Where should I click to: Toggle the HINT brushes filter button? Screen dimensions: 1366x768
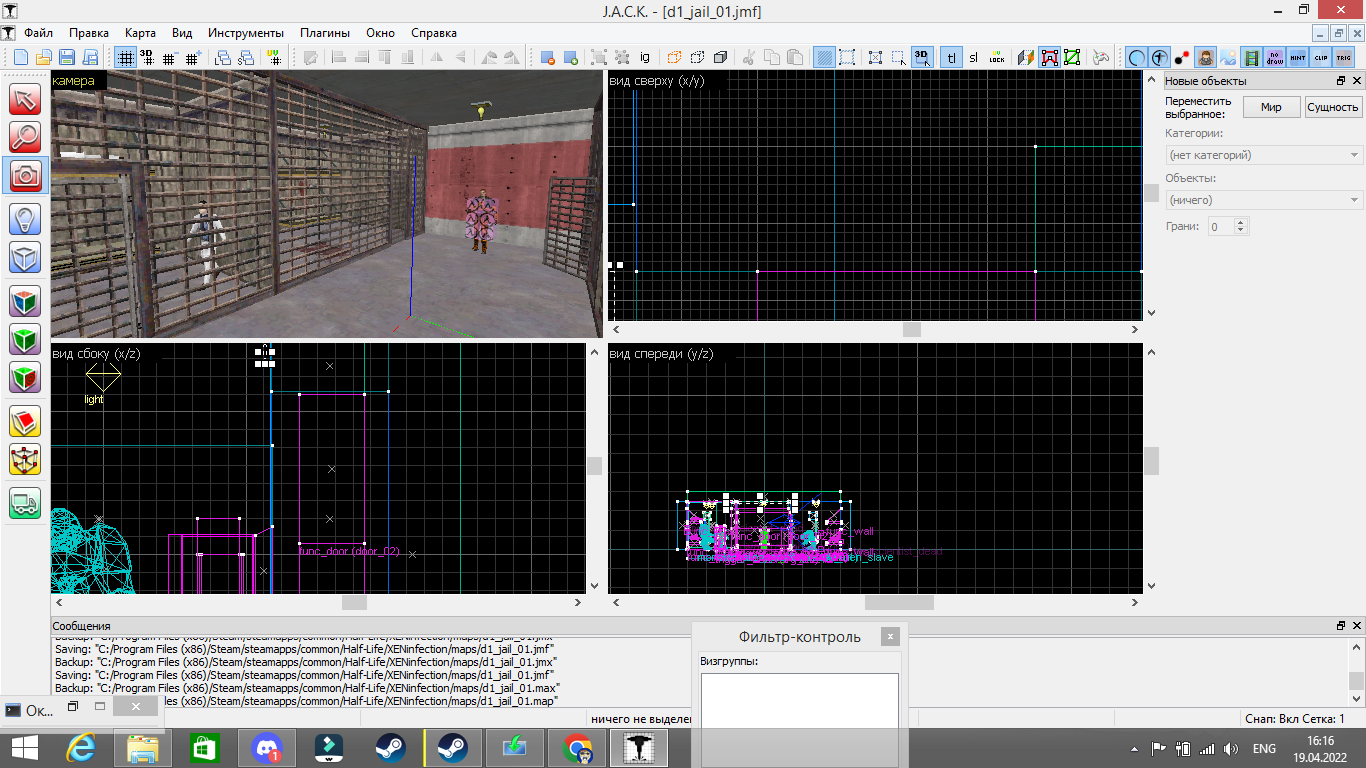1298,57
